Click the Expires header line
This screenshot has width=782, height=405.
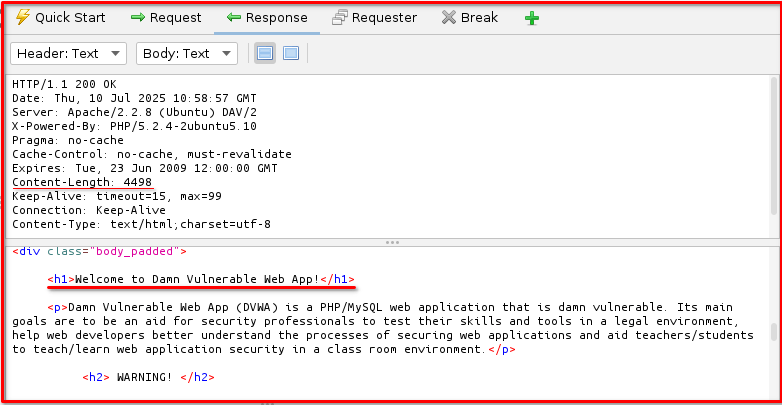(145, 168)
